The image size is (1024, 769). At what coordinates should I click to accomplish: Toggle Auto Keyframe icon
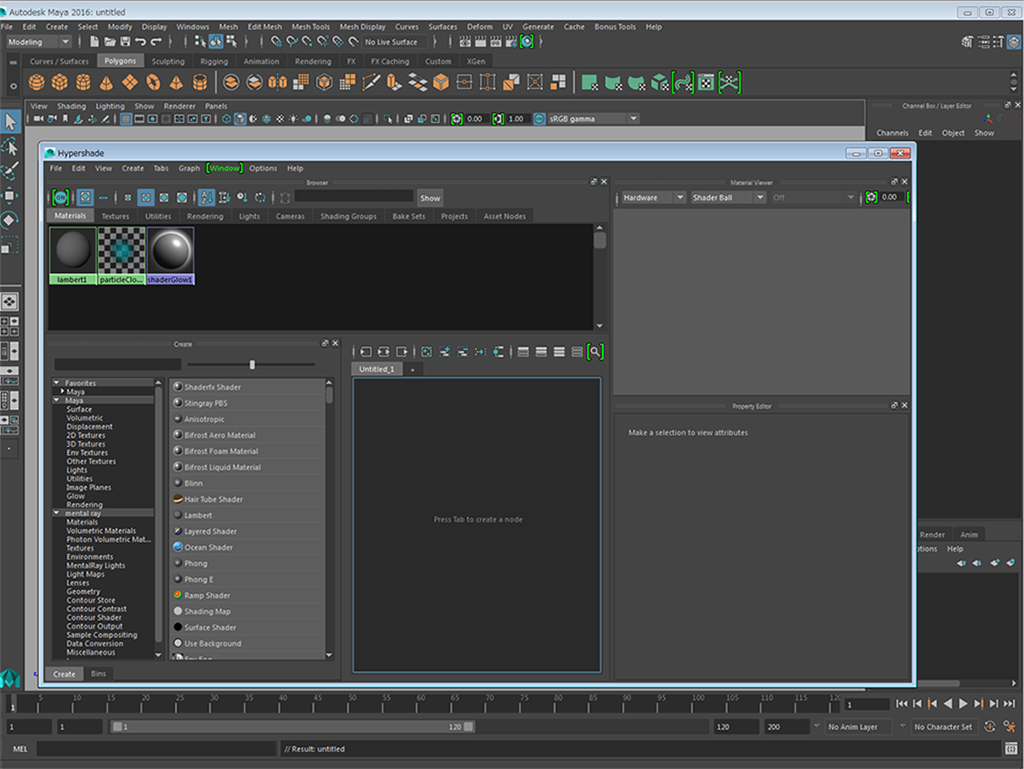[990, 727]
